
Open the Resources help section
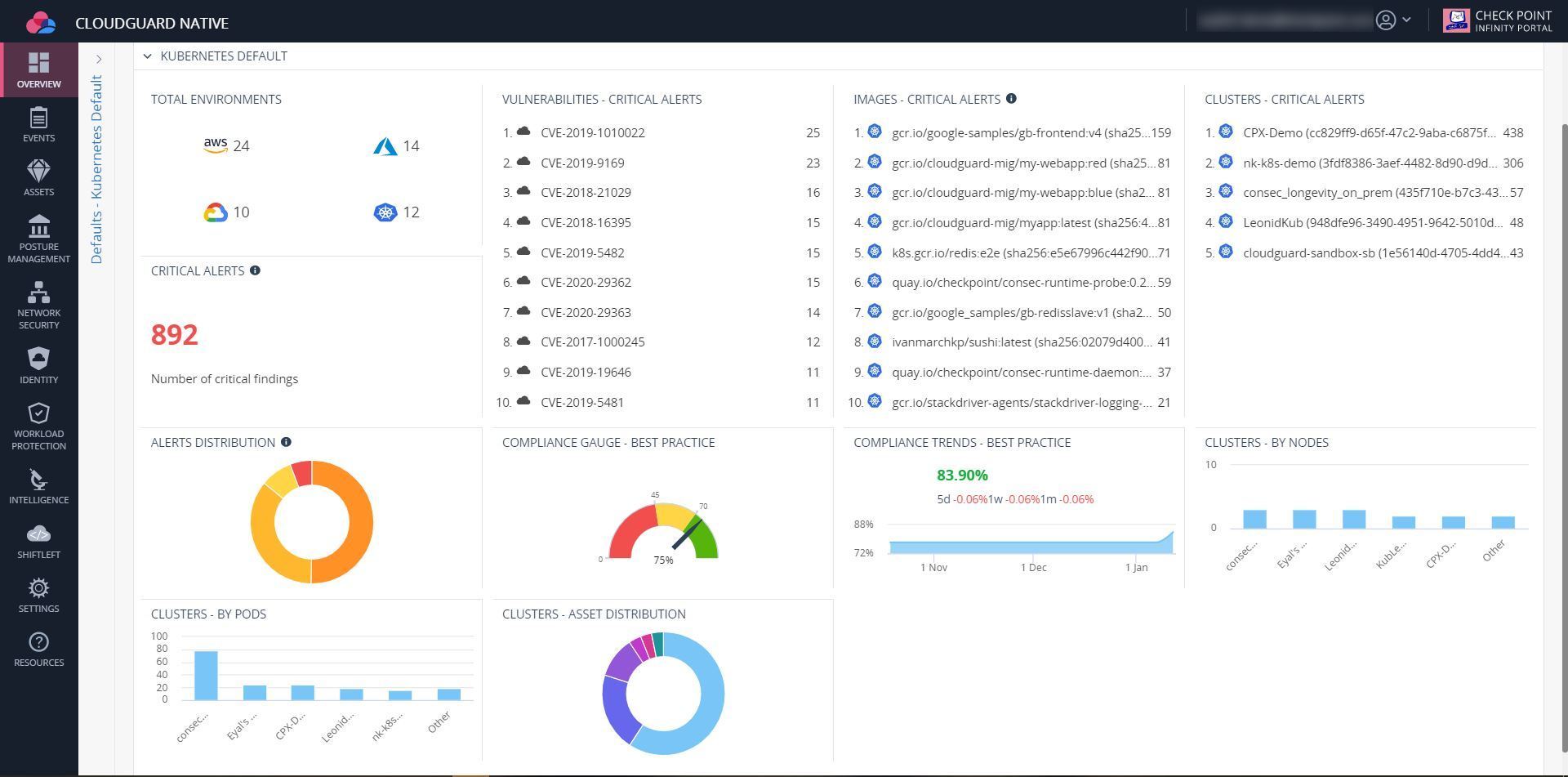pyautogui.click(x=38, y=649)
